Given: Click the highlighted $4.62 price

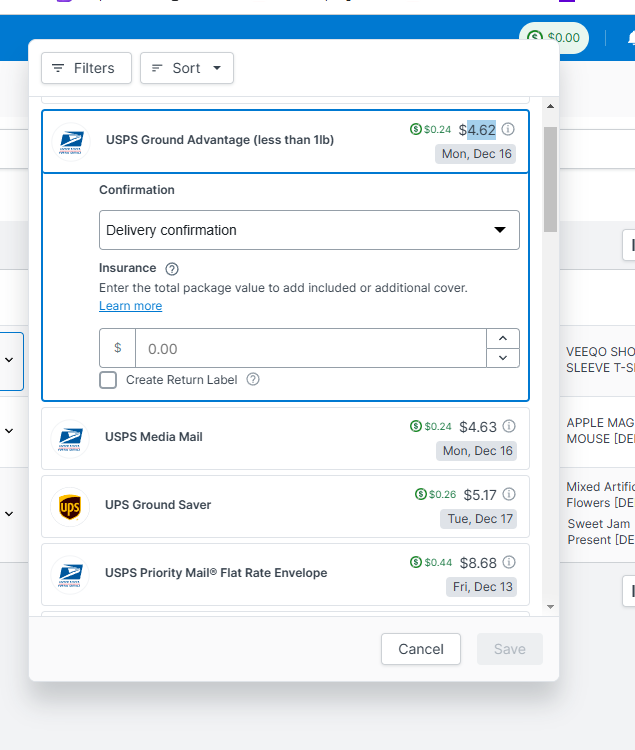Looking at the screenshot, I should coord(477,130).
